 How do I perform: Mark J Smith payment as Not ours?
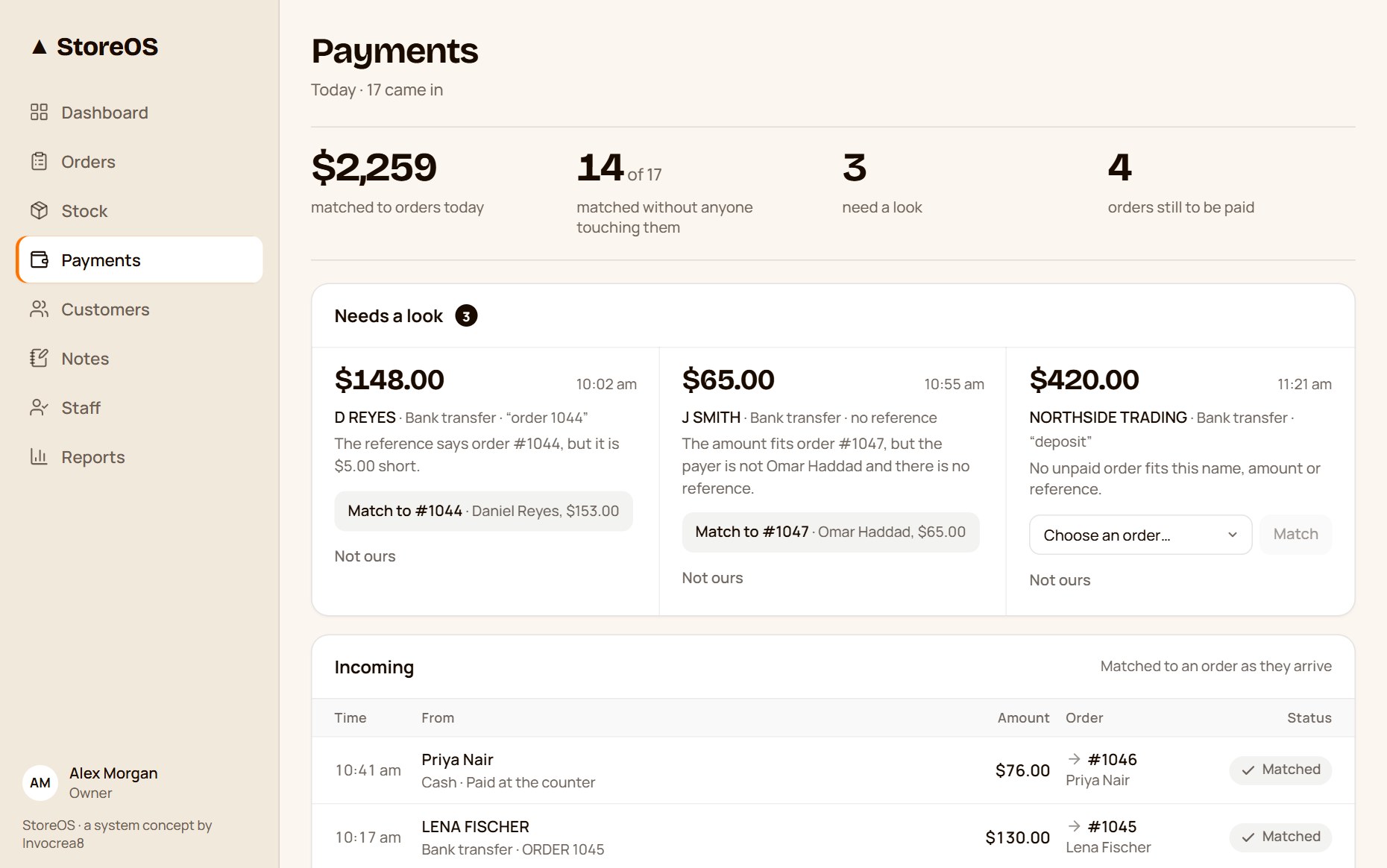pos(712,578)
